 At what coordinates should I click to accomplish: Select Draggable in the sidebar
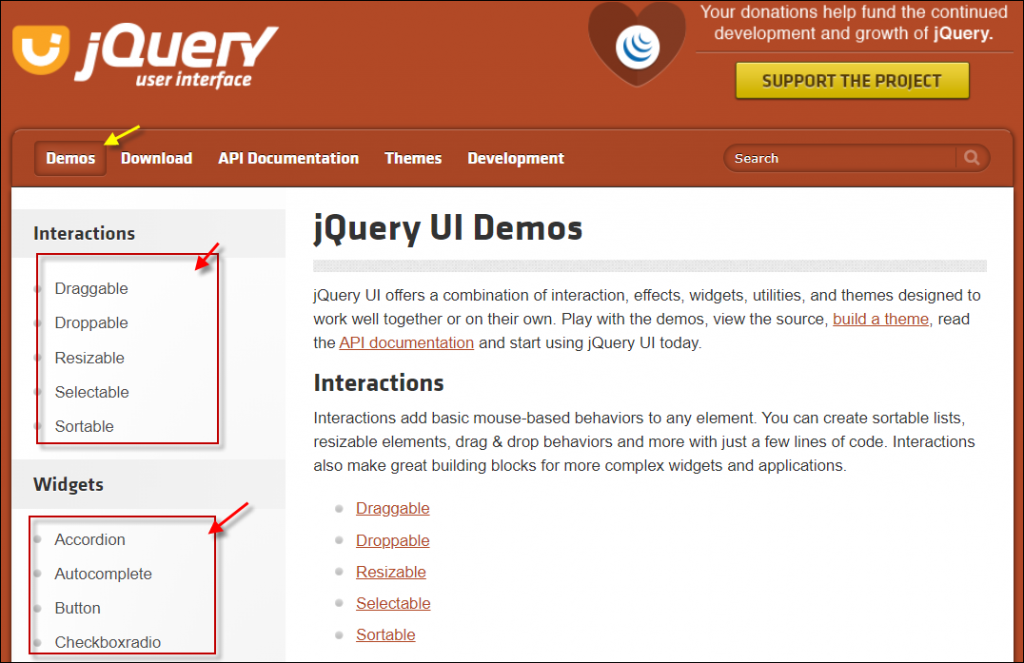91,289
